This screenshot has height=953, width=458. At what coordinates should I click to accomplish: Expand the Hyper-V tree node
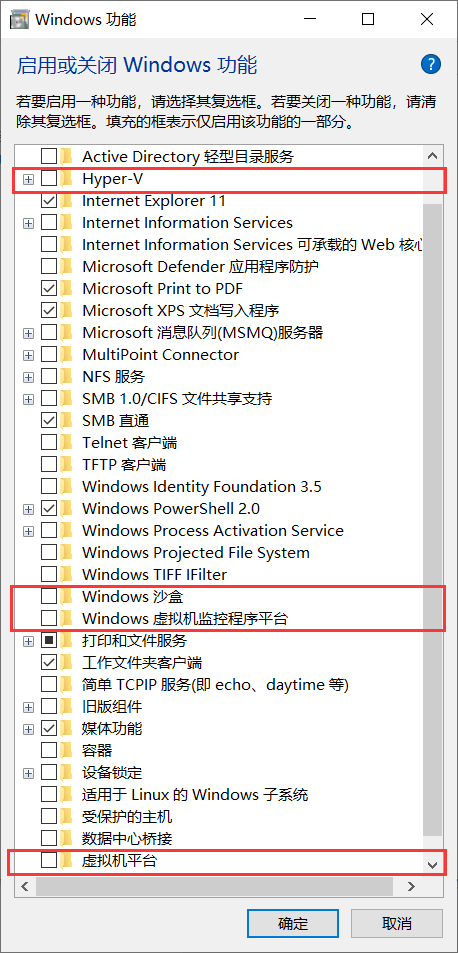(28, 179)
